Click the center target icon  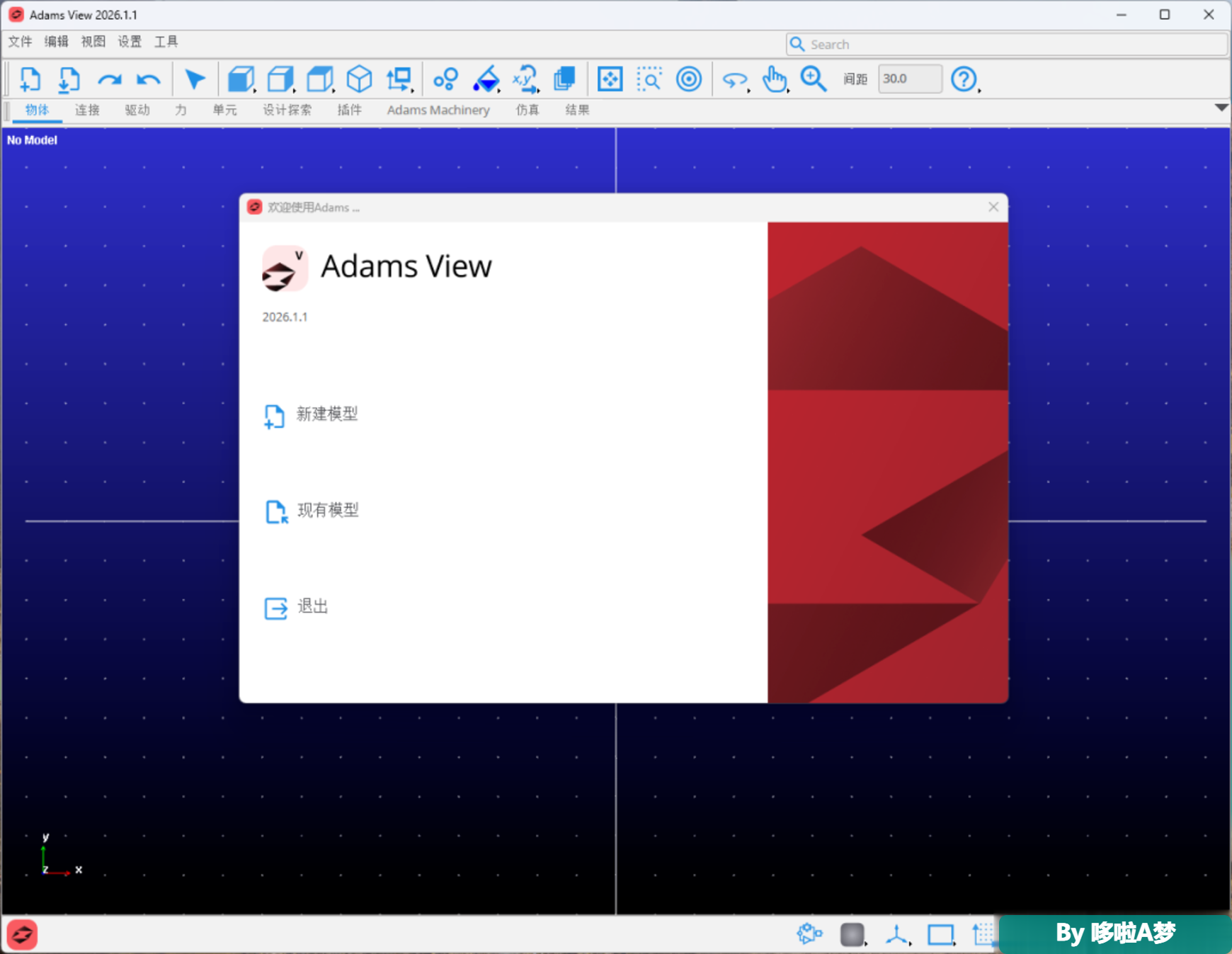point(689,79)
